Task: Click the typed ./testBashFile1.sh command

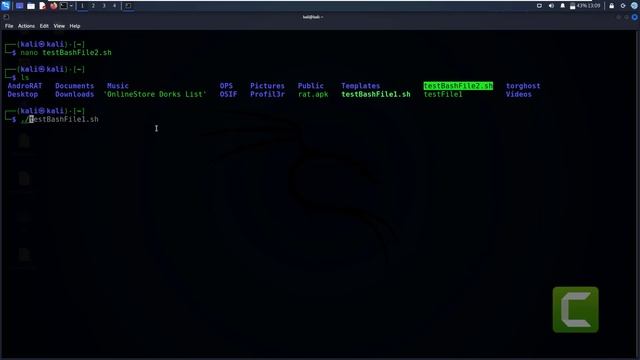Action: tap(60, 120)
